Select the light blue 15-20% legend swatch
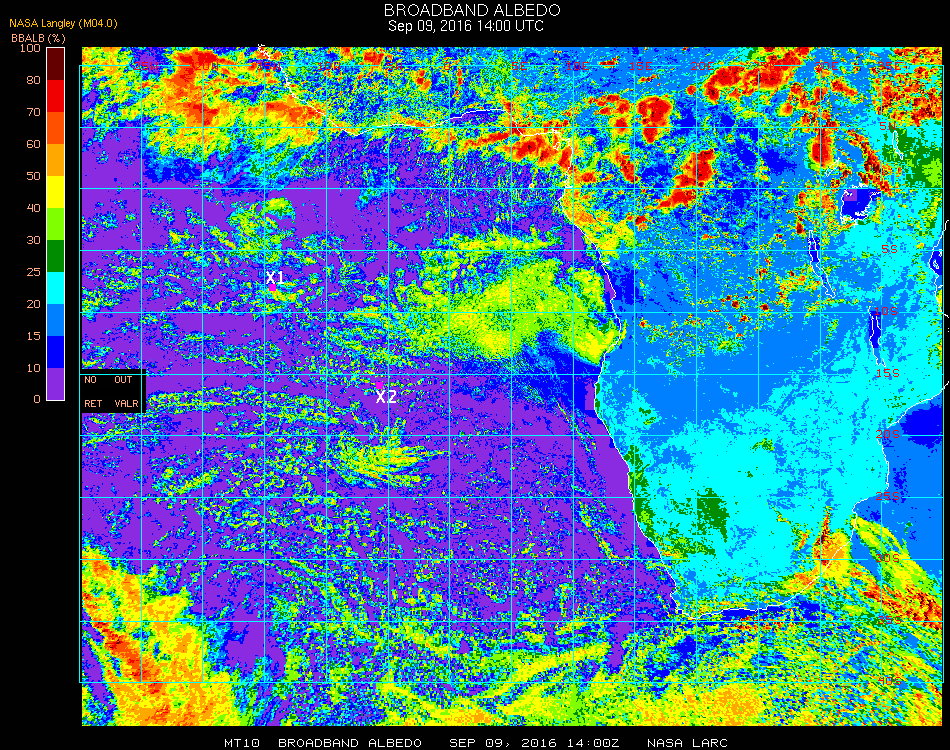Viewport: 950px width, 750px height. (56, 320)
